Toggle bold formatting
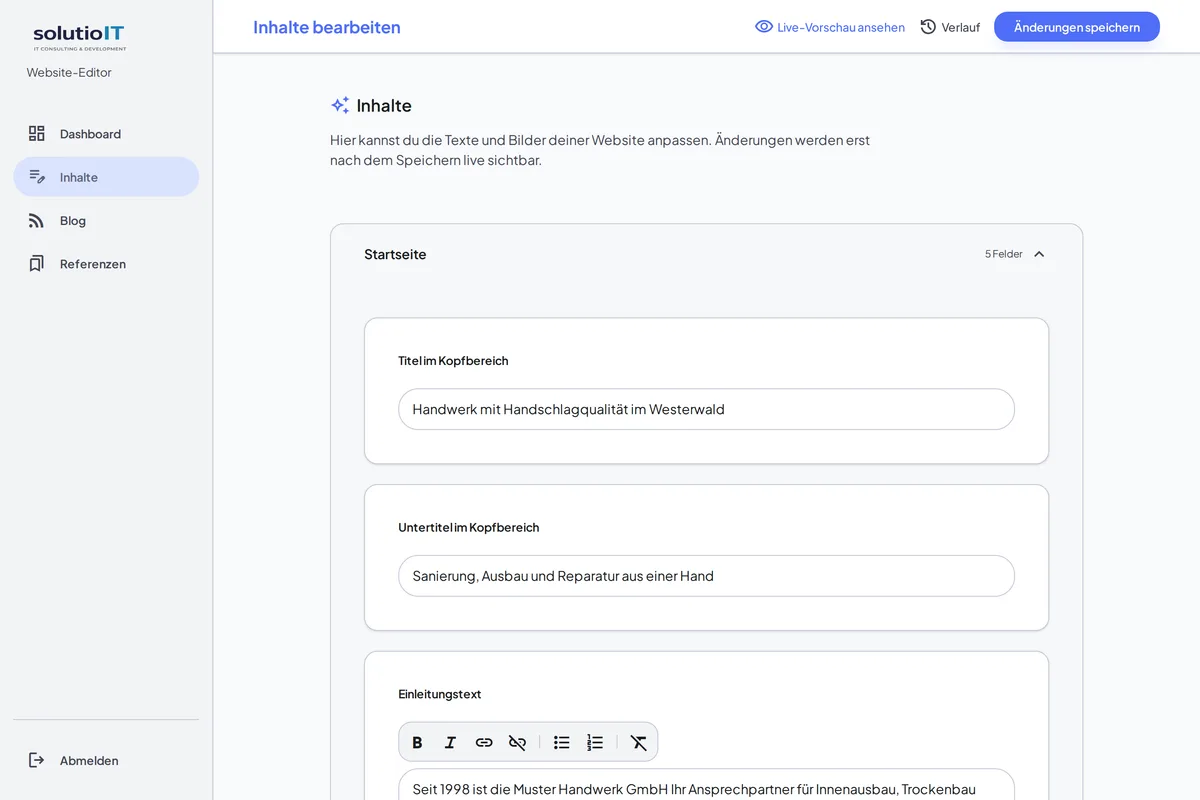This screenshot has width=1200, height=800. click(418, 742)
